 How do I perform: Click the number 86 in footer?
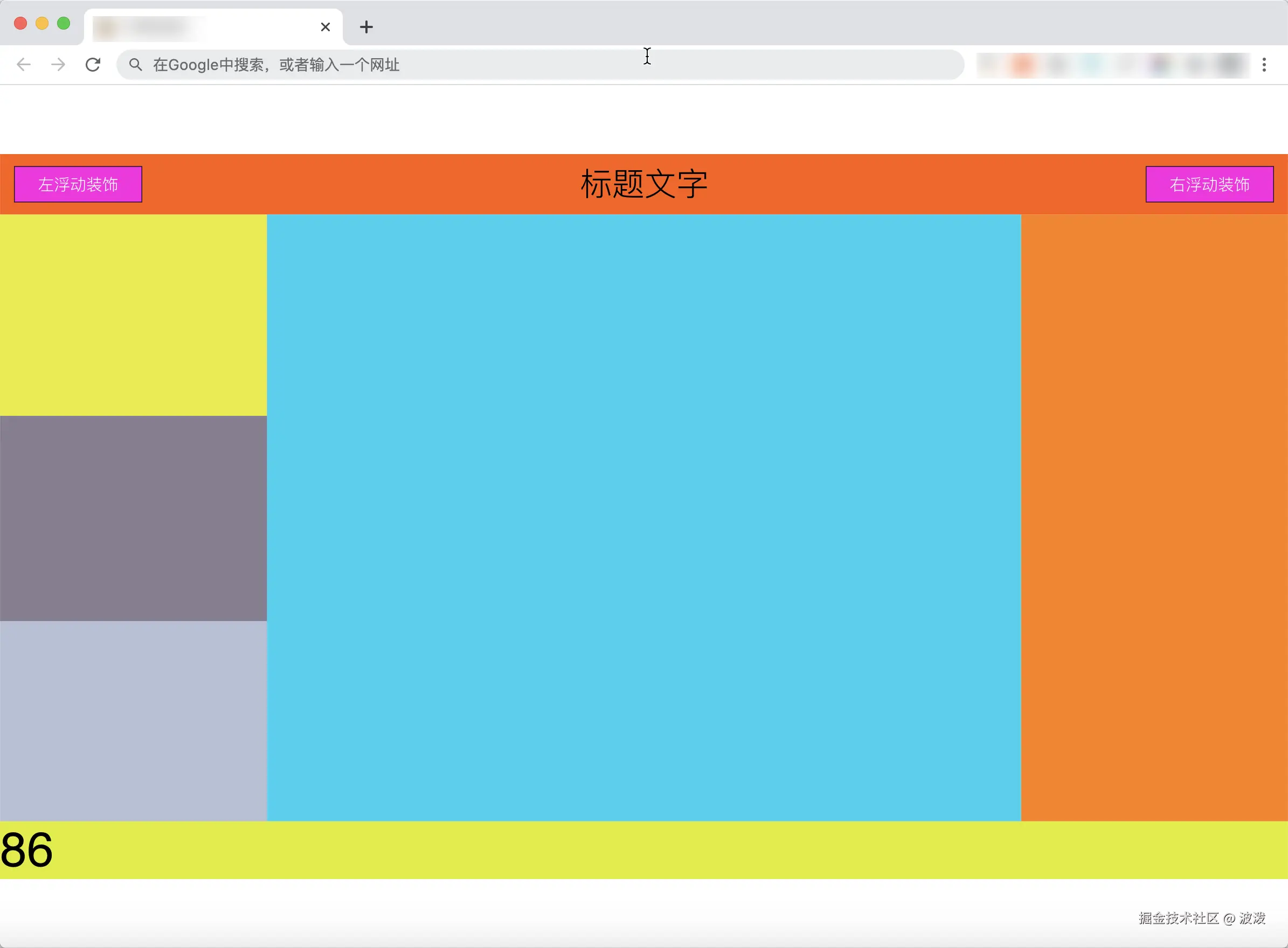pyautogui.click(x=26, y=850)
